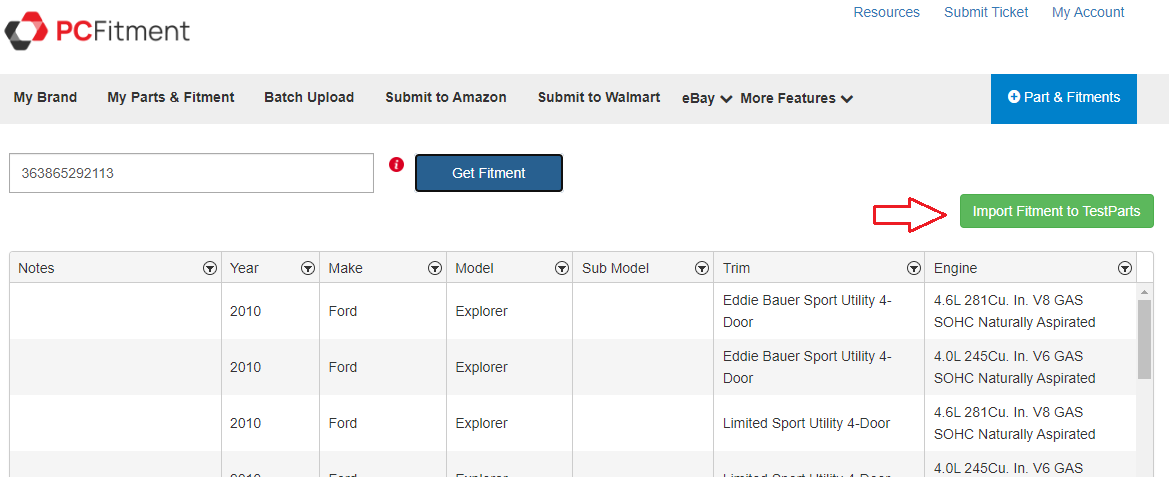
Task: Select first row's Explorer model cell
Action: (510, 311)
